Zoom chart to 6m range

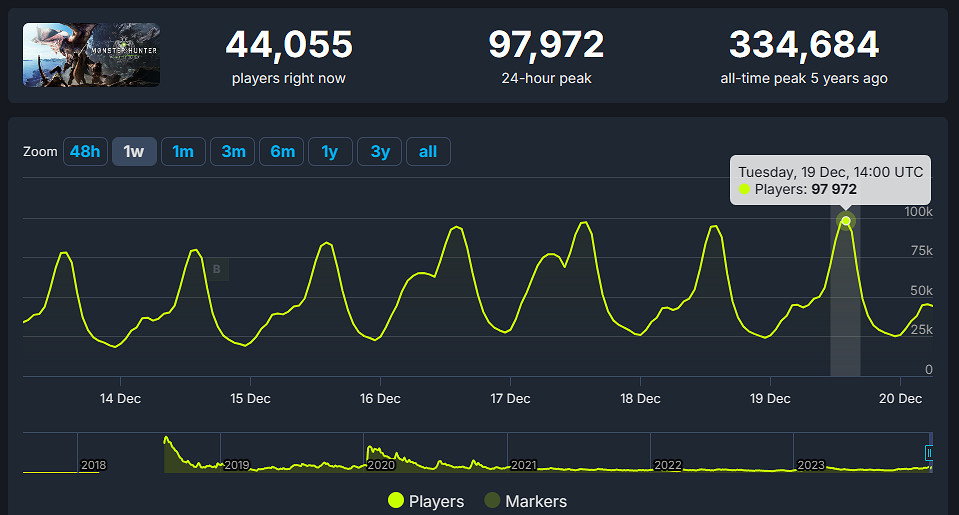click(x=282, y=152)
